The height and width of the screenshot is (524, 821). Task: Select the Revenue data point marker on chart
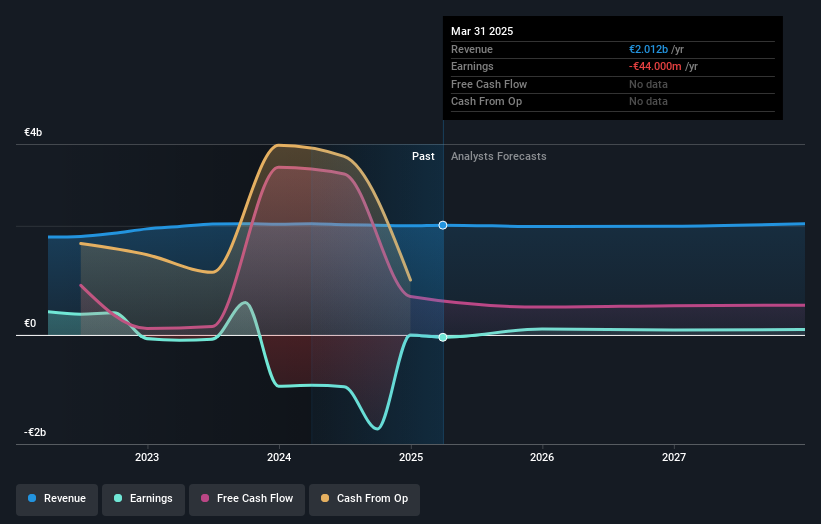click(443, 225)
